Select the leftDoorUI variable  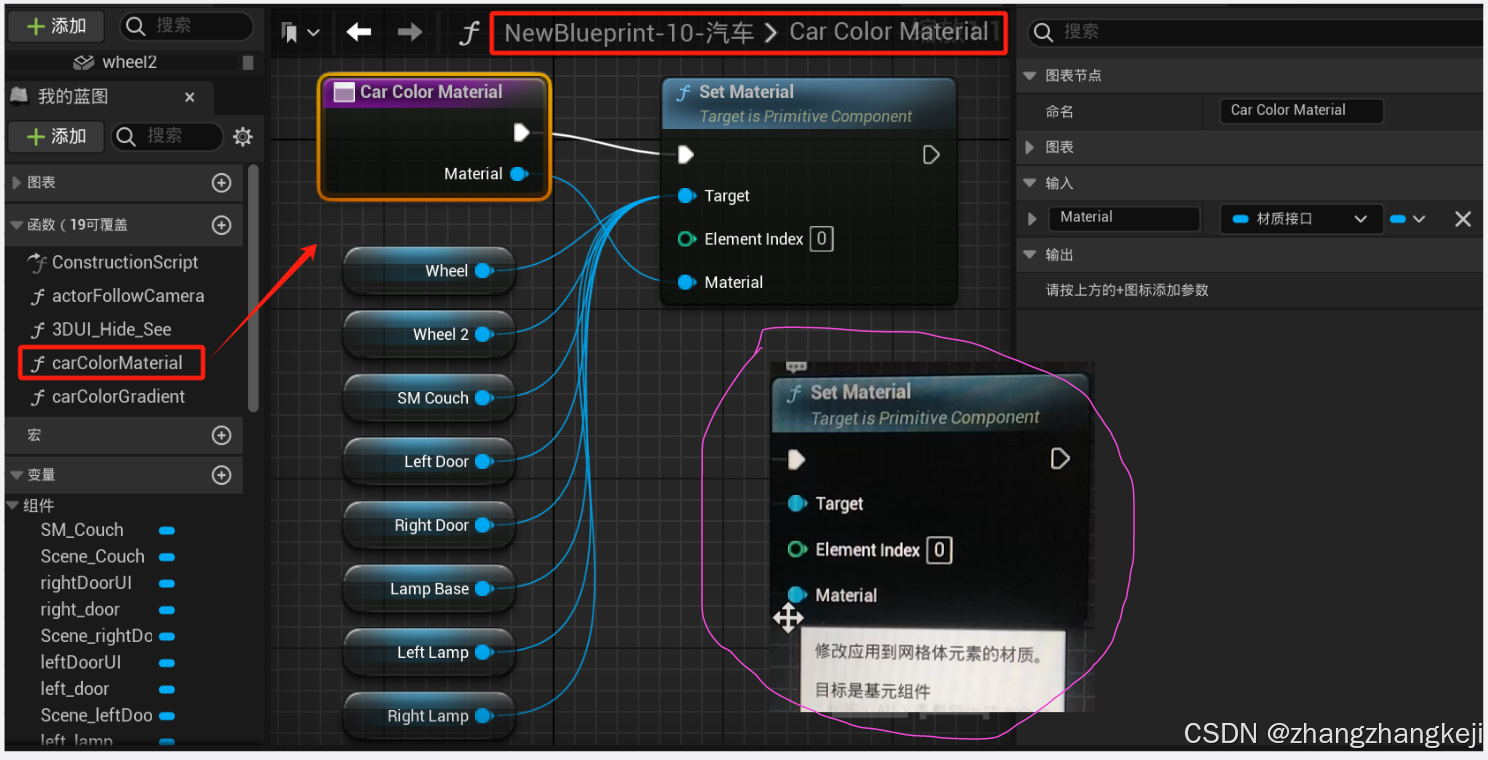click(x=81, y=662)
